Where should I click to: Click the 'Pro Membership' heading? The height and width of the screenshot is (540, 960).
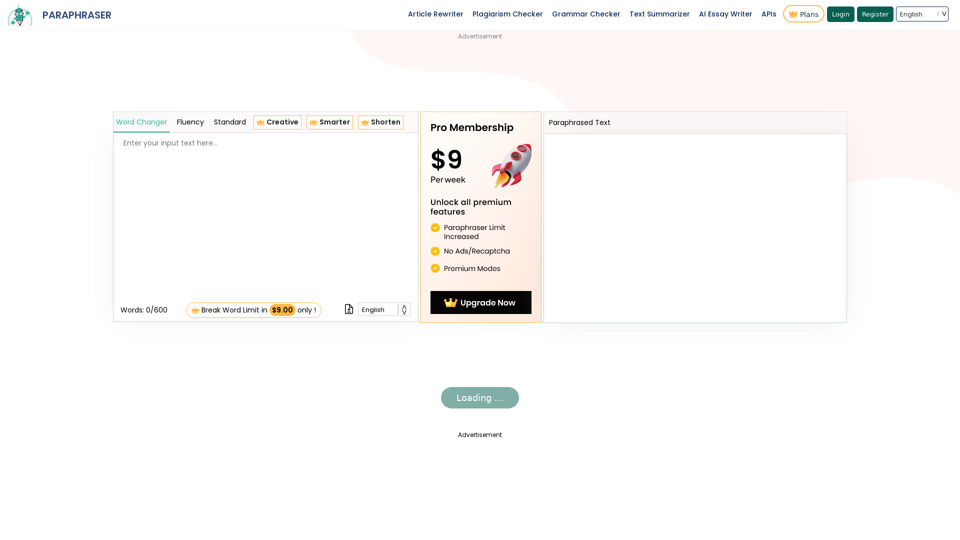[471, 127]
